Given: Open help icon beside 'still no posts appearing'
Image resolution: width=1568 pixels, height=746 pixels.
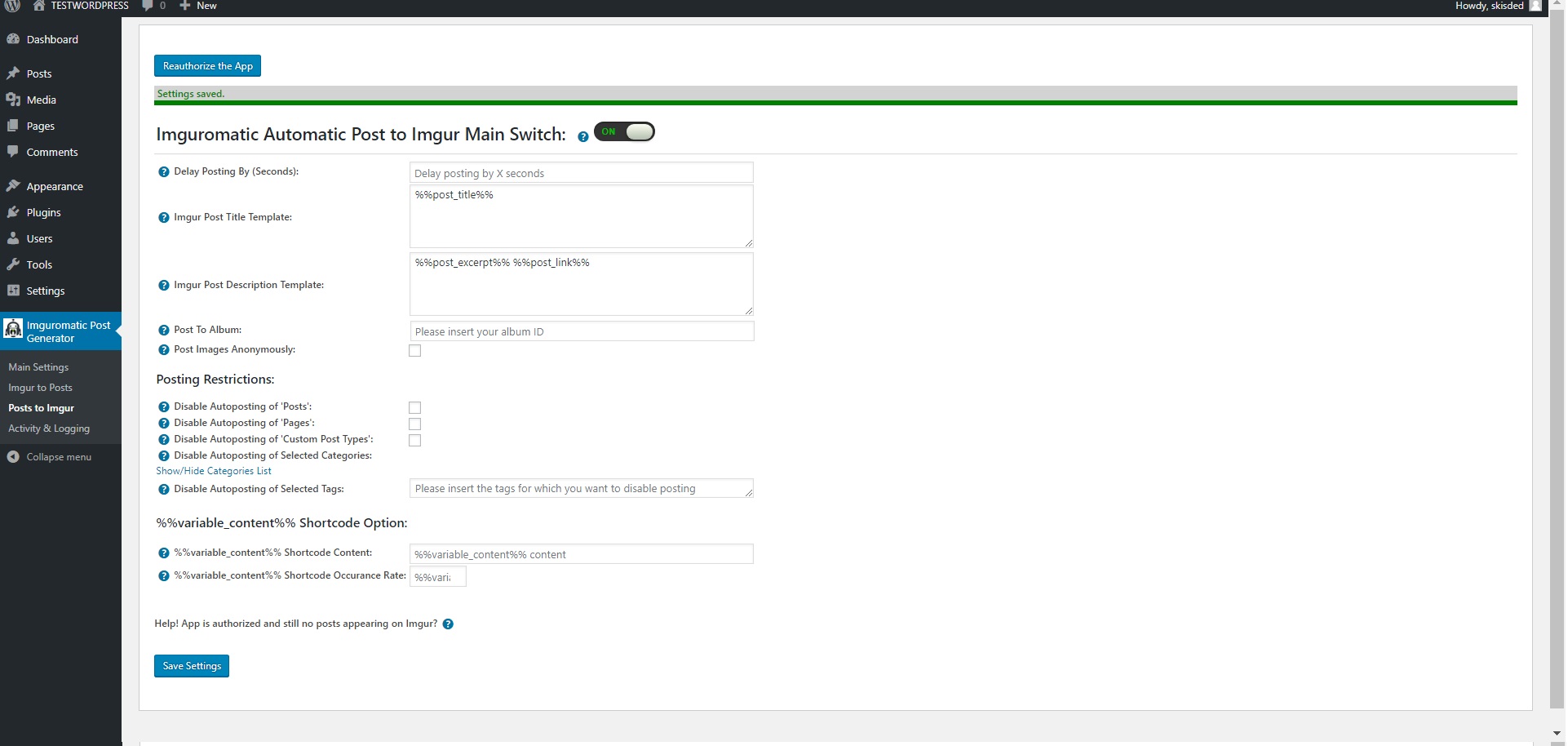Looking at the screenshot, I should pos(448,624).
